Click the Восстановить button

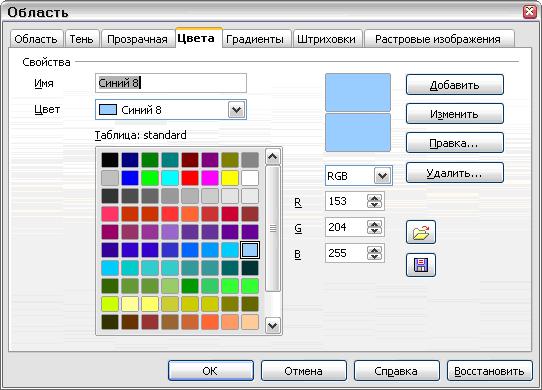(489, 371)
